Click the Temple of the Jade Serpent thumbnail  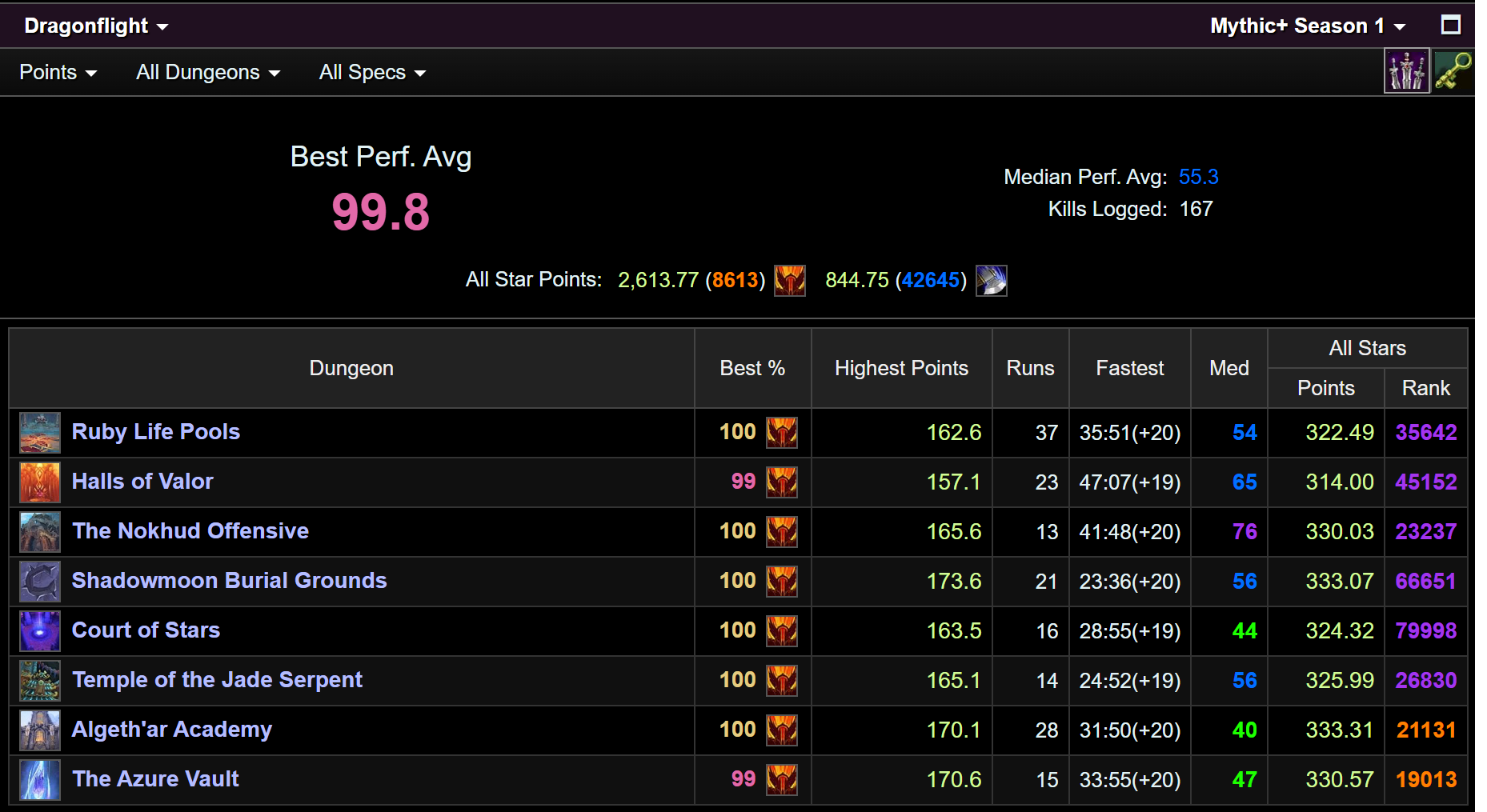[x=40, y=681]
